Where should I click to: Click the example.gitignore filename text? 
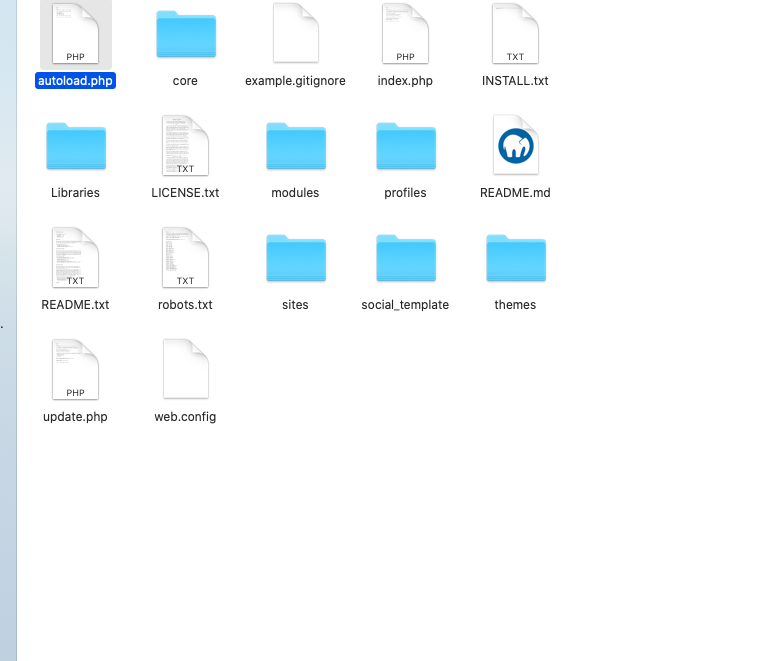[x=295, y=81]
